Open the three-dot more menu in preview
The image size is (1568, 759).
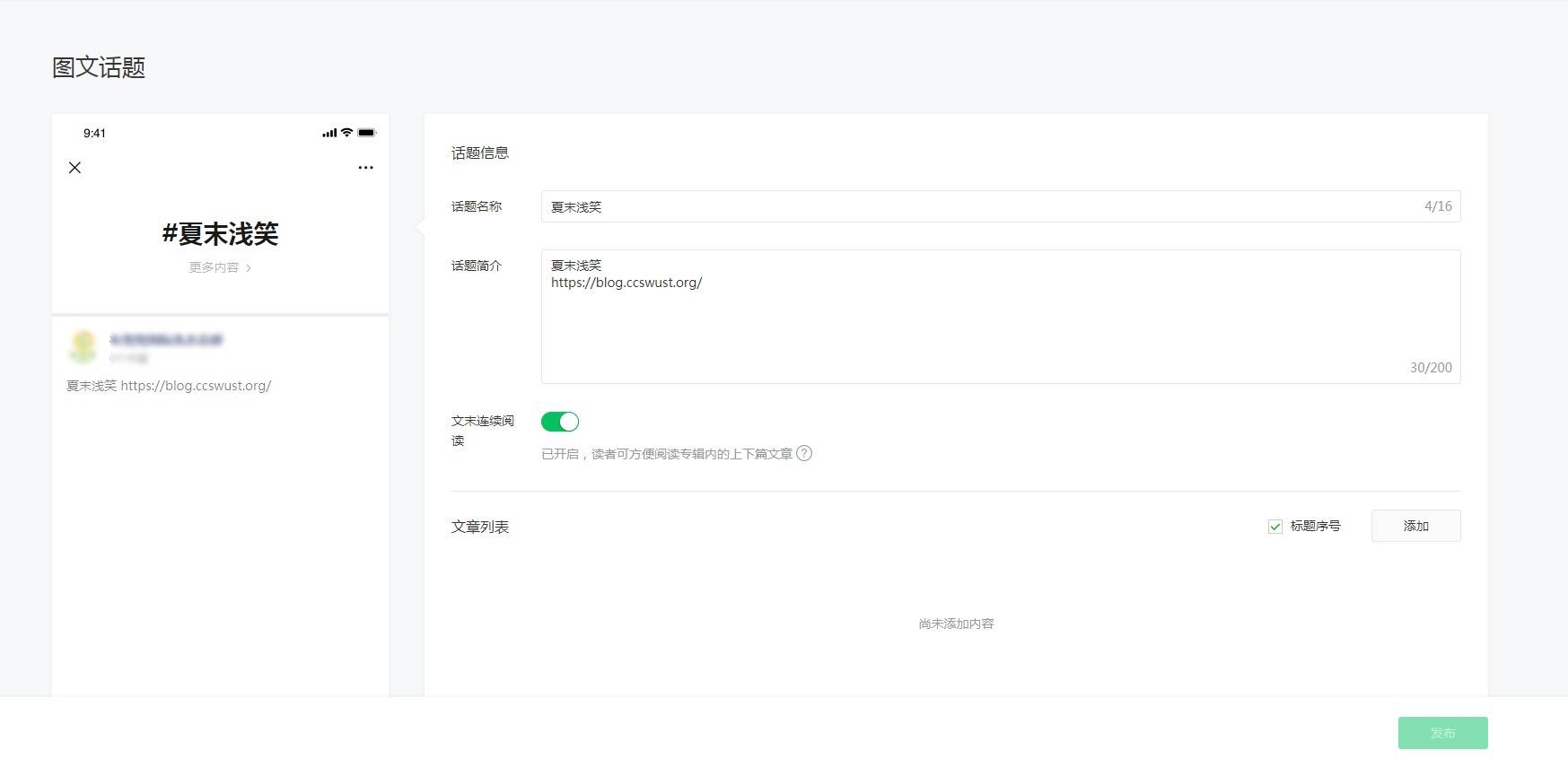(365, 168)
